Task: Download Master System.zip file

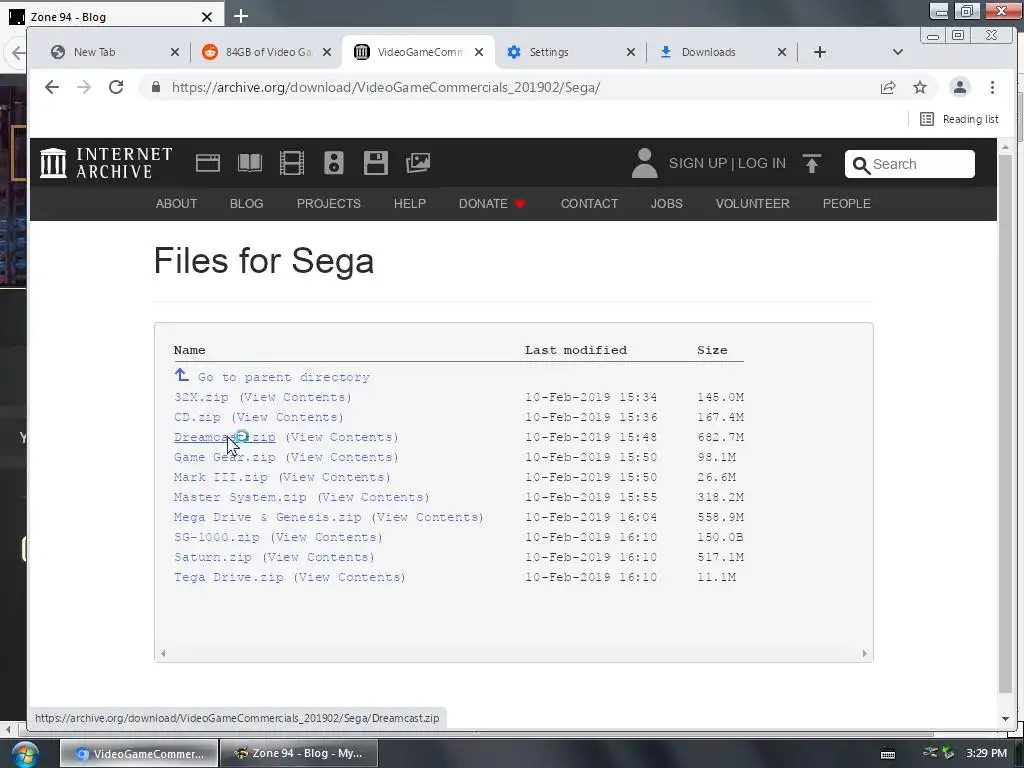Action: (x=240, y=497)
